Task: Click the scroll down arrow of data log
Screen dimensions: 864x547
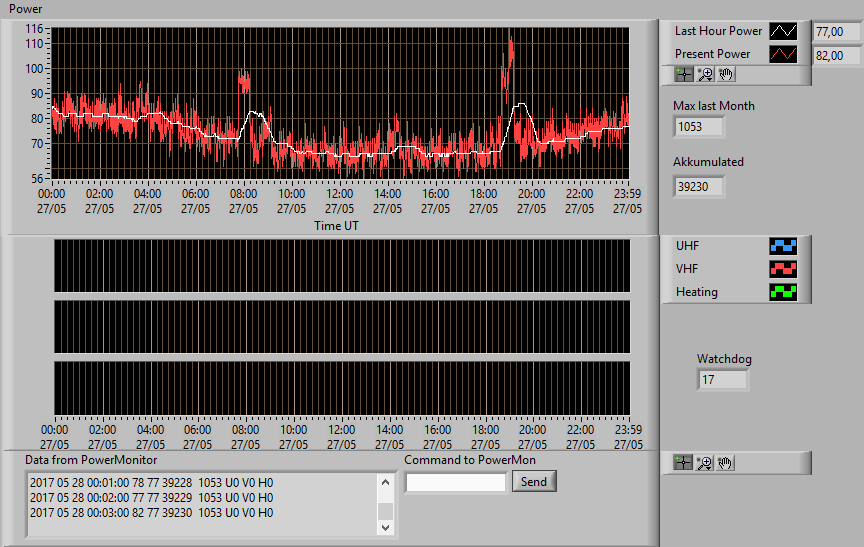Action: point(386,527)
